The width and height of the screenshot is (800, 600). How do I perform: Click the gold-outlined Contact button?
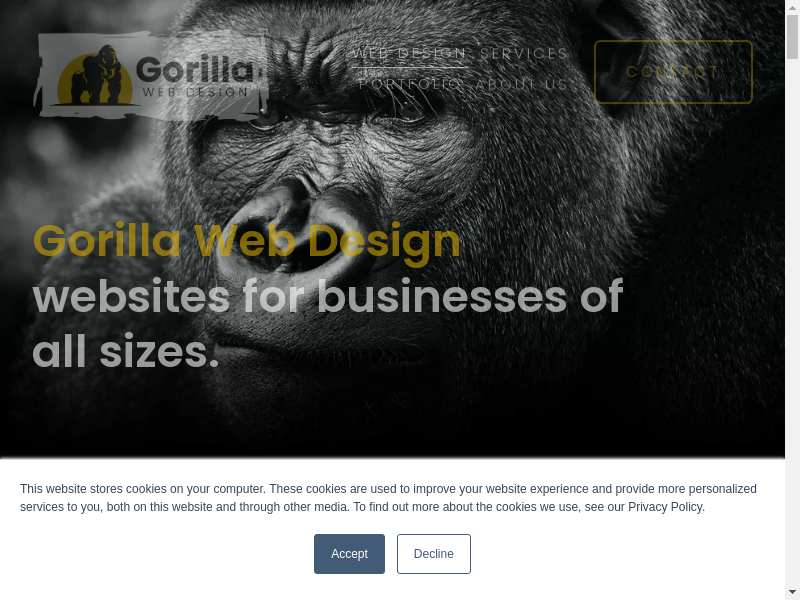tap(673, 72)
